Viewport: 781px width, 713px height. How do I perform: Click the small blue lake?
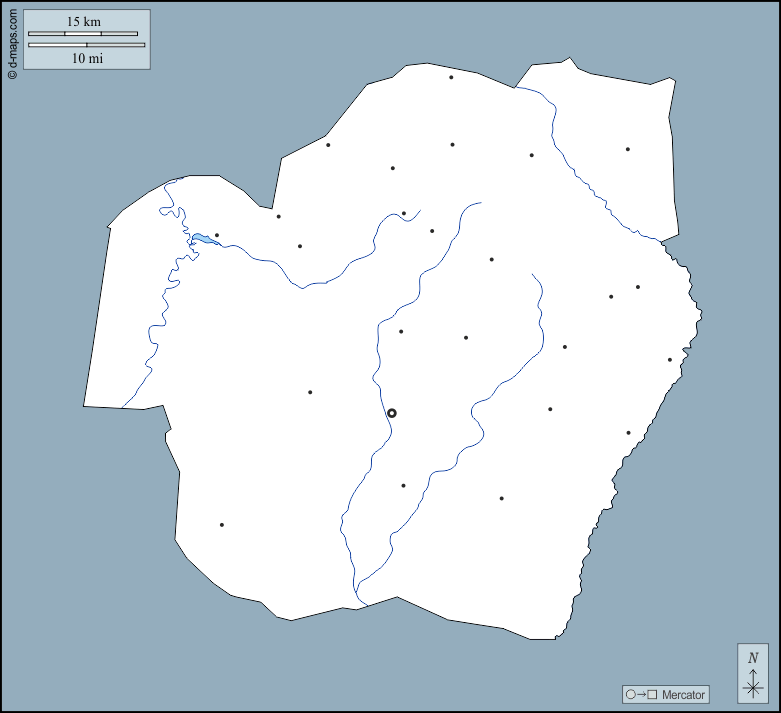click(x=201, y=239)
